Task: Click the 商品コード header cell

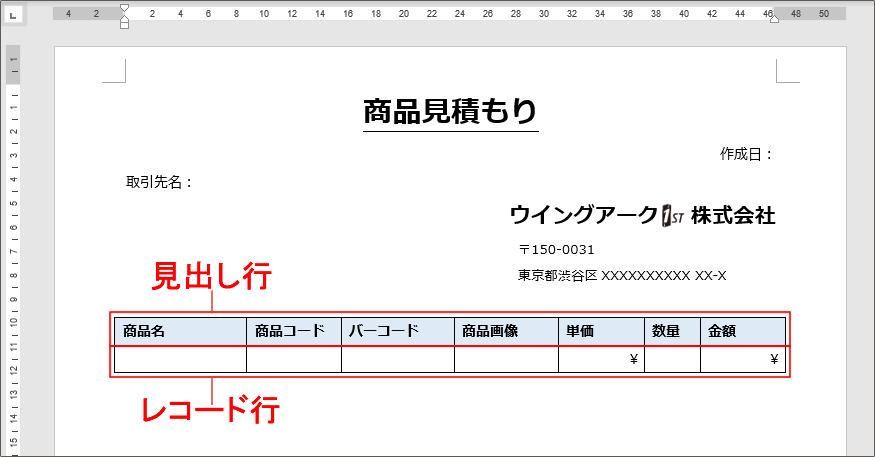Action: (294, 331)
